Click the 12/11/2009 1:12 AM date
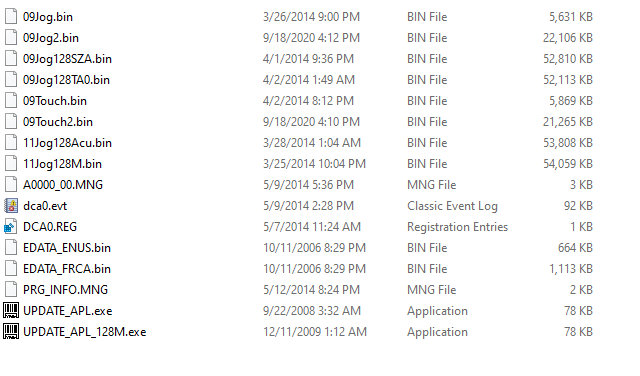The height and width of the screenshot is (376, 640). point(315,332)
